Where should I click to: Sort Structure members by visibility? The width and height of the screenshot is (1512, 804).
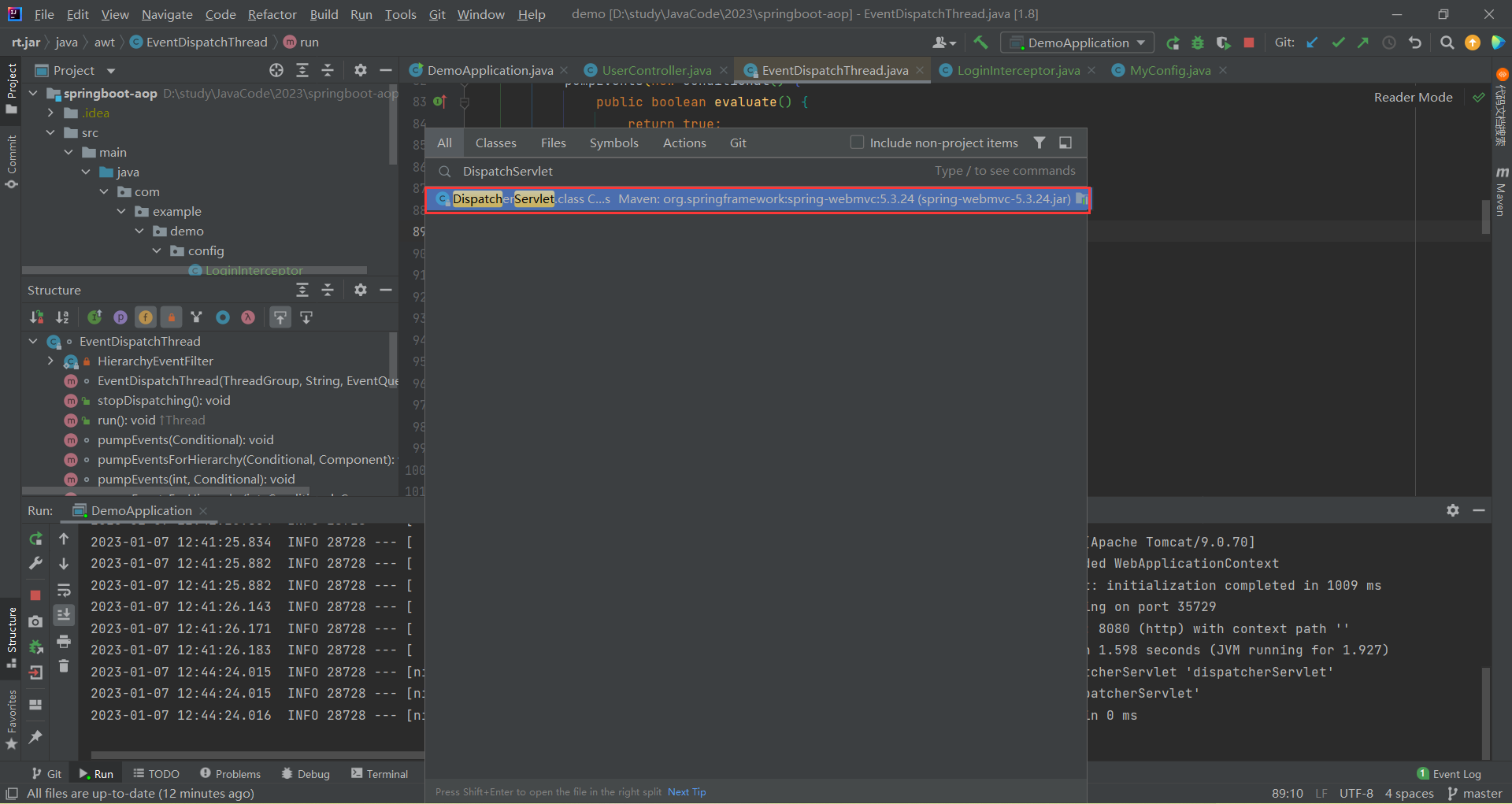pyautogui.click(x=37, y=317)
